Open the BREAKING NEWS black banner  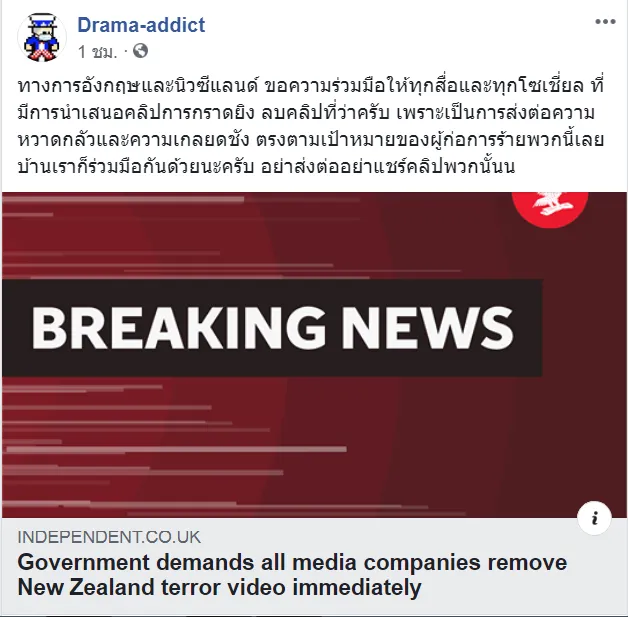pyautogui.click(x=272, y=328)
